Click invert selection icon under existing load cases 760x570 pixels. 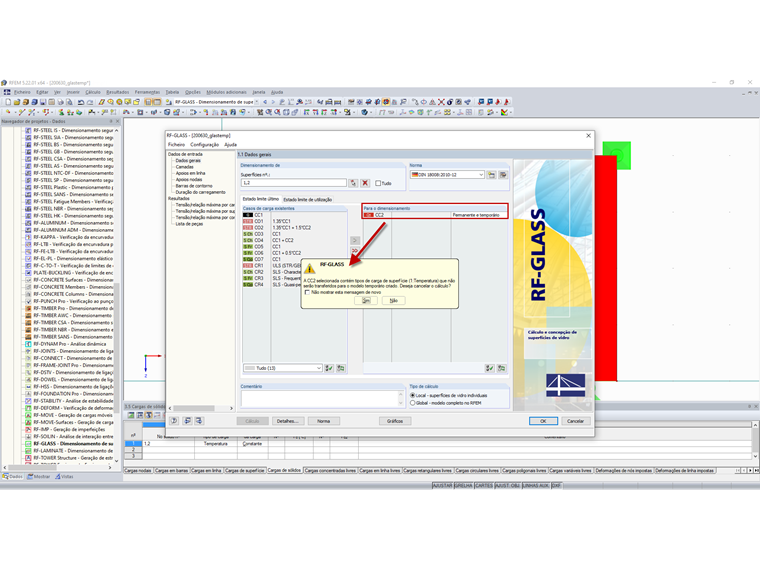(341, 368)
